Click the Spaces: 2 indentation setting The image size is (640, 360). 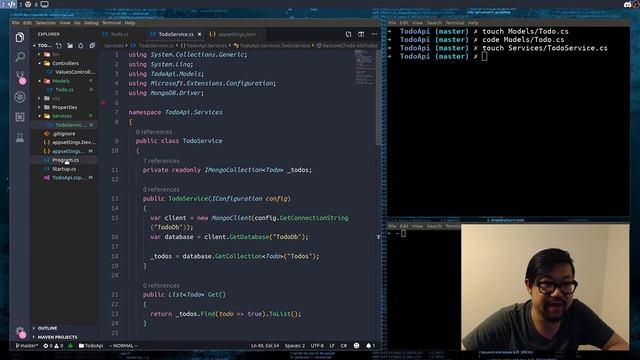[295, 346]
